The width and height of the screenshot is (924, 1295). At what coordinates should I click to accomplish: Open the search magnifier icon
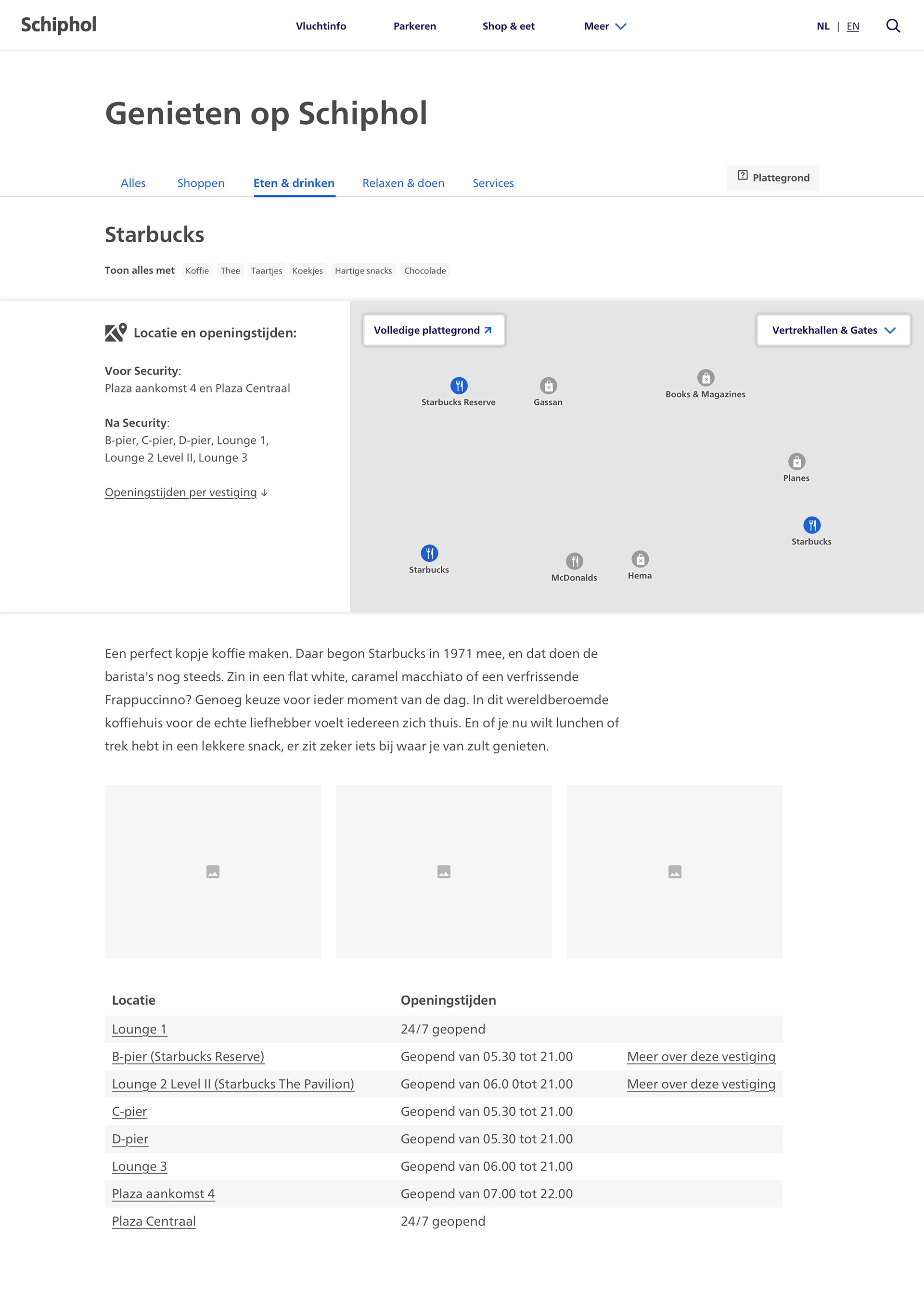[x=893, y=26]
